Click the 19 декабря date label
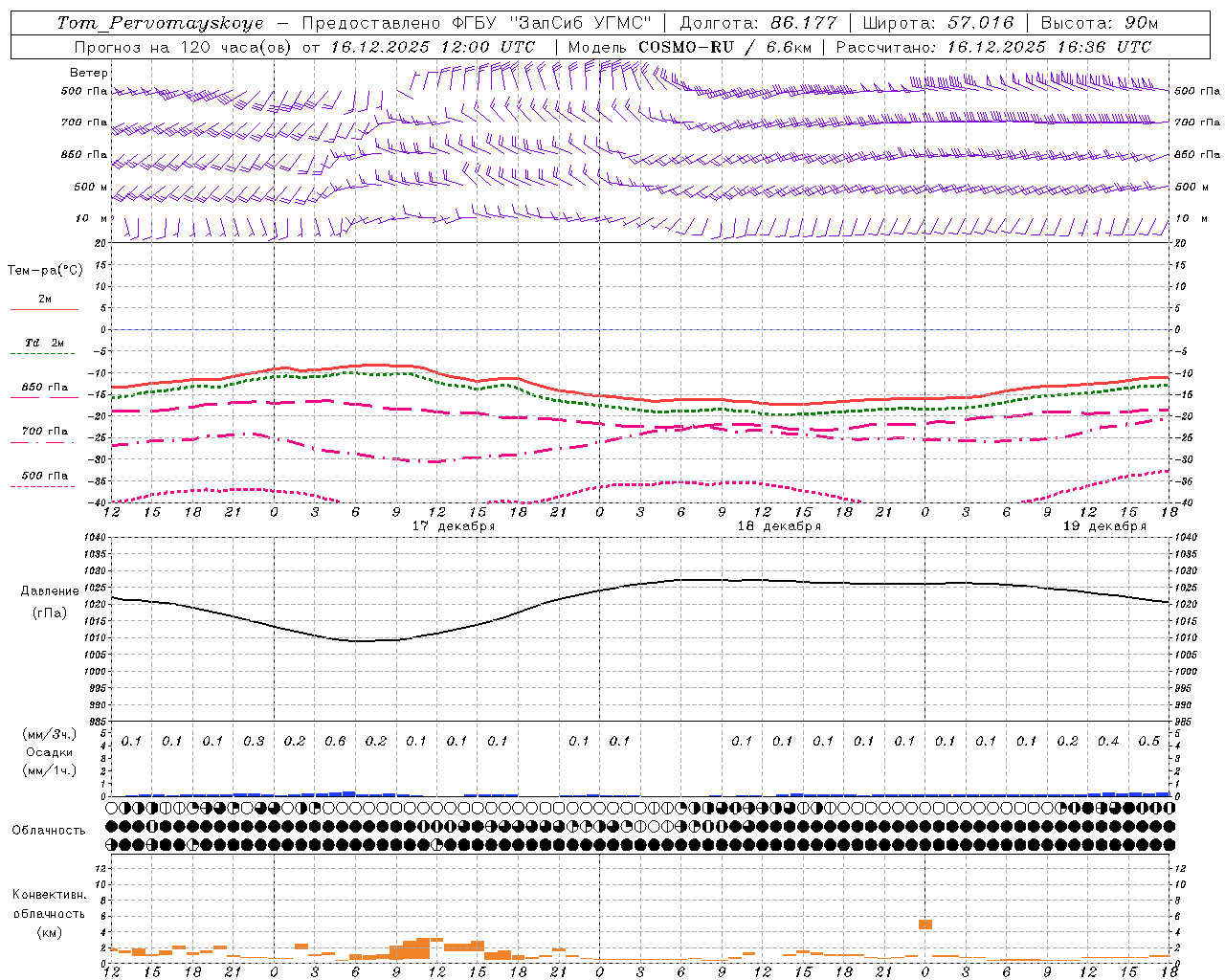 click(x=1104, y=526)
